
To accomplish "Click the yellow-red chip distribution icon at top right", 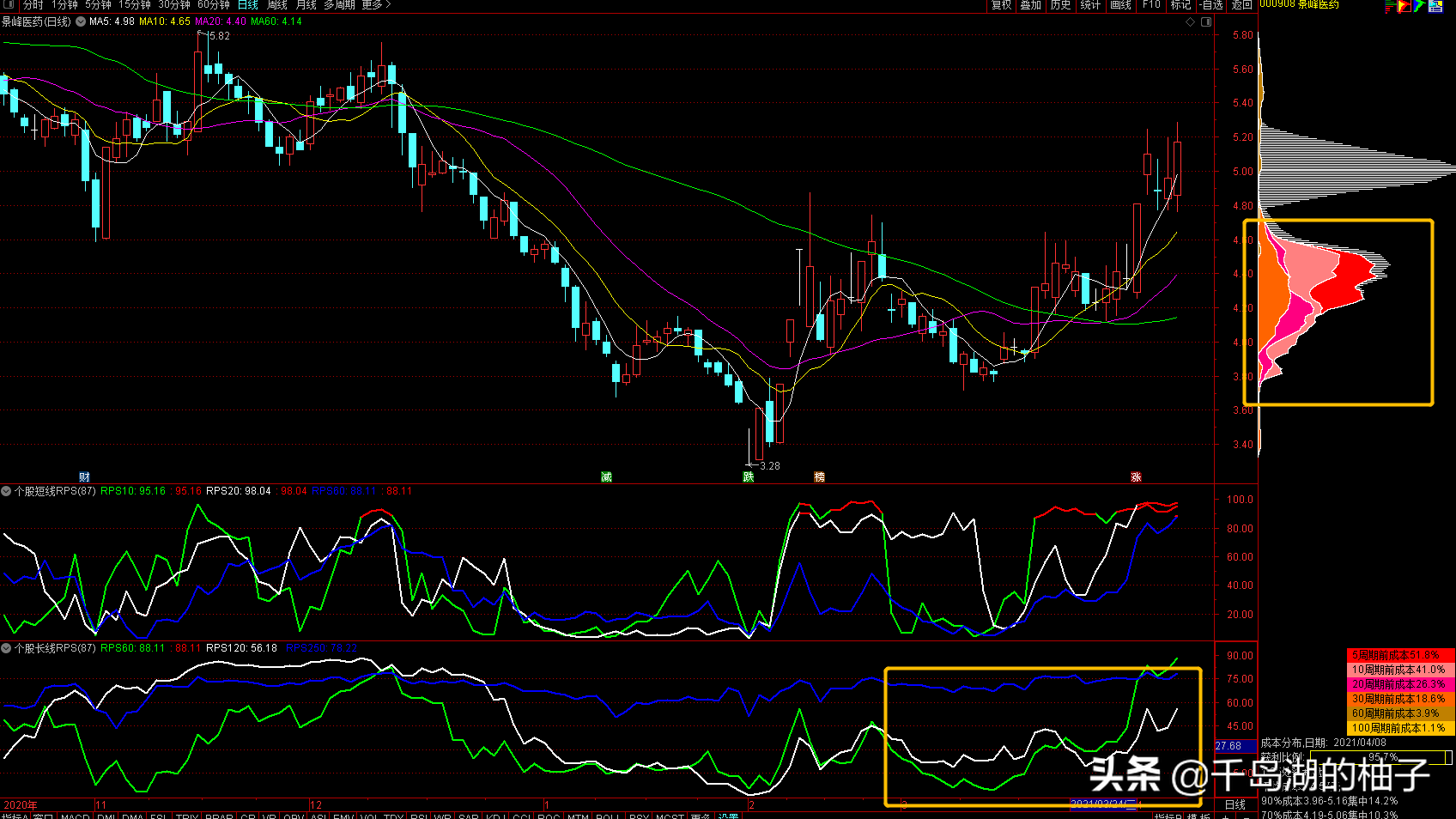I will (x=1404, y=5).
